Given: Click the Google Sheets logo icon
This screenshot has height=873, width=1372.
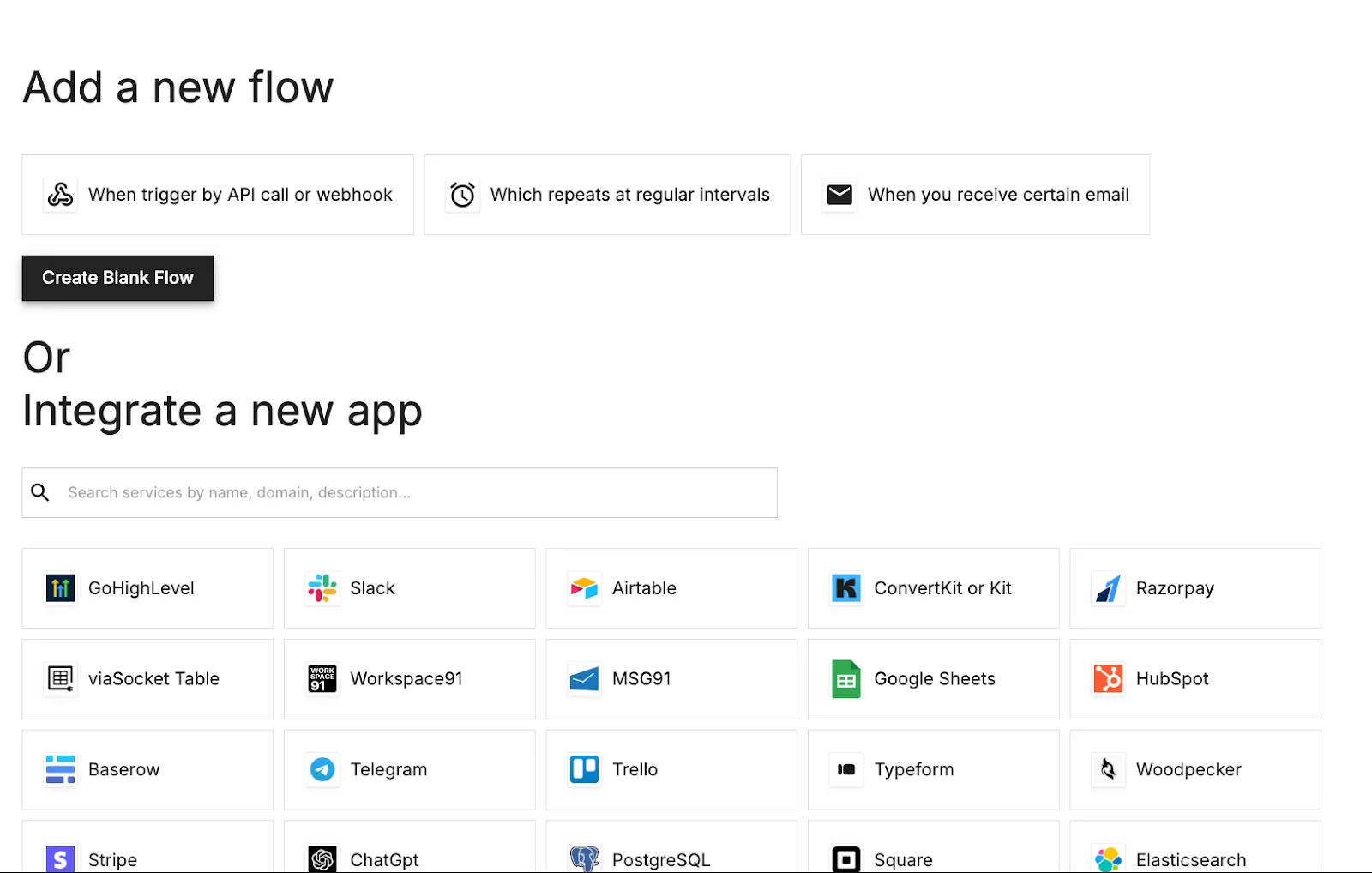Looking at the screenshot, I should pos(846,679).
